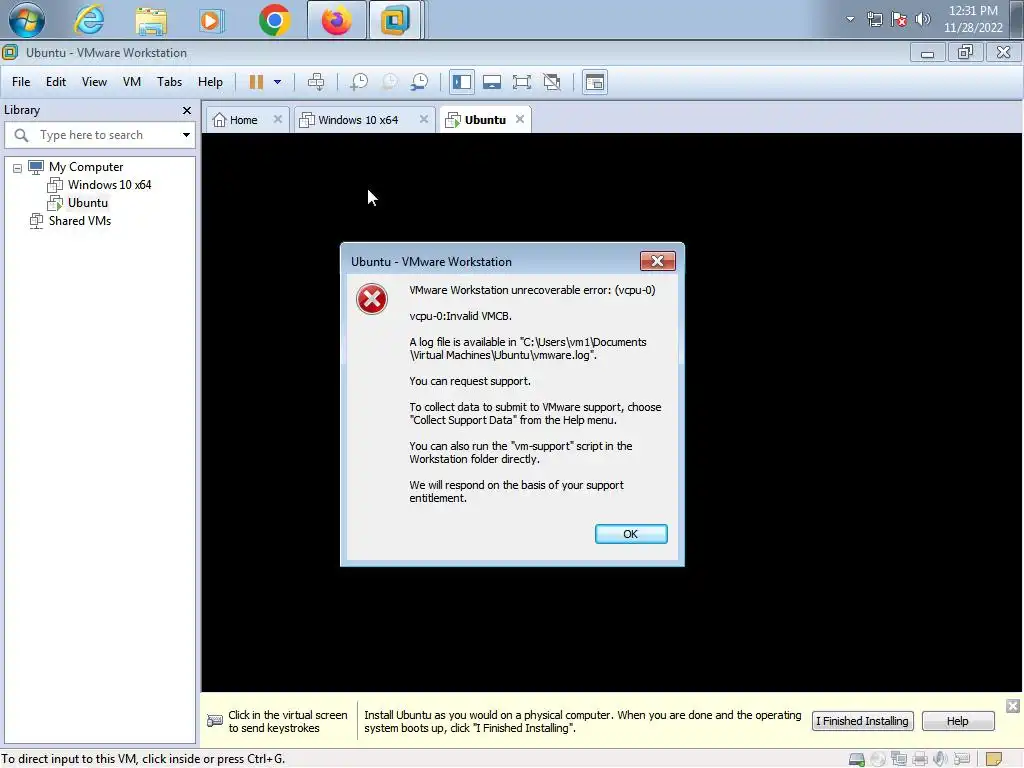Click the magnifier icon in library search
The width and height of the screenshot is (1024, 768).
(21, 135)
